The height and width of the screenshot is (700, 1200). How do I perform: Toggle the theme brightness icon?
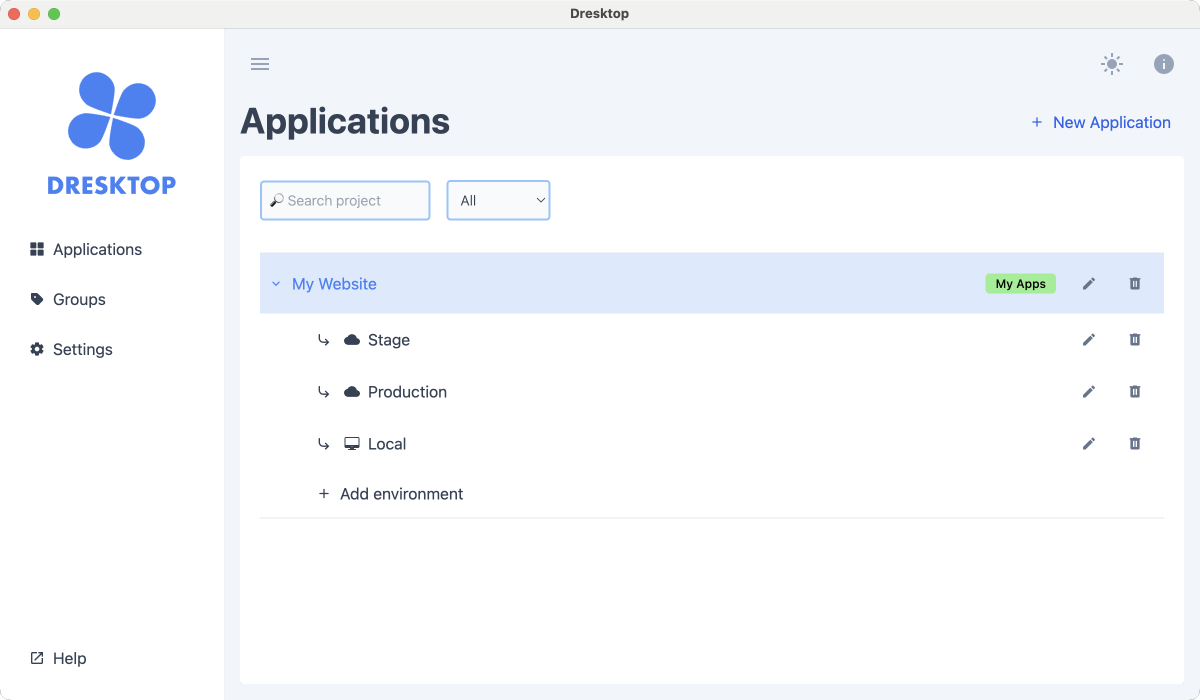pos(1111,64)
